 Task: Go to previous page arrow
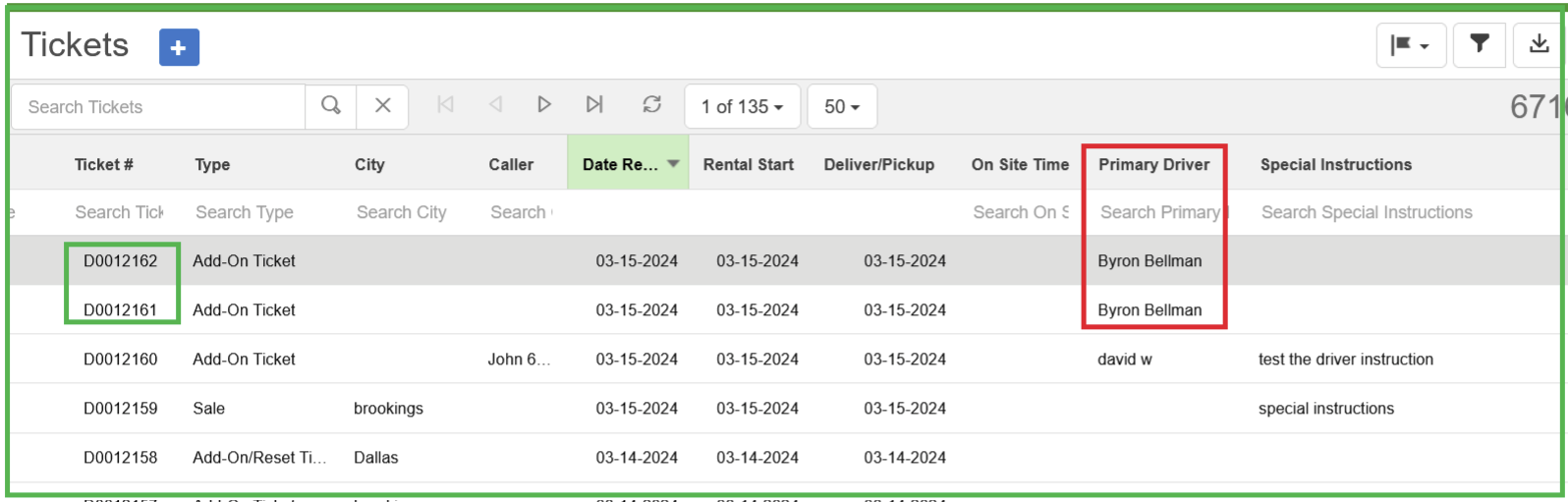[495, 105]
